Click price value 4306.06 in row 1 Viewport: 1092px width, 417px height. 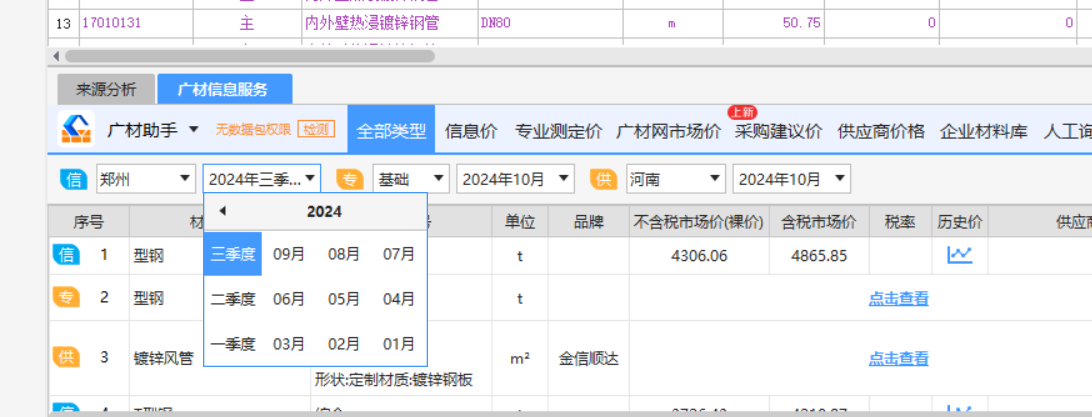point(699,255)
